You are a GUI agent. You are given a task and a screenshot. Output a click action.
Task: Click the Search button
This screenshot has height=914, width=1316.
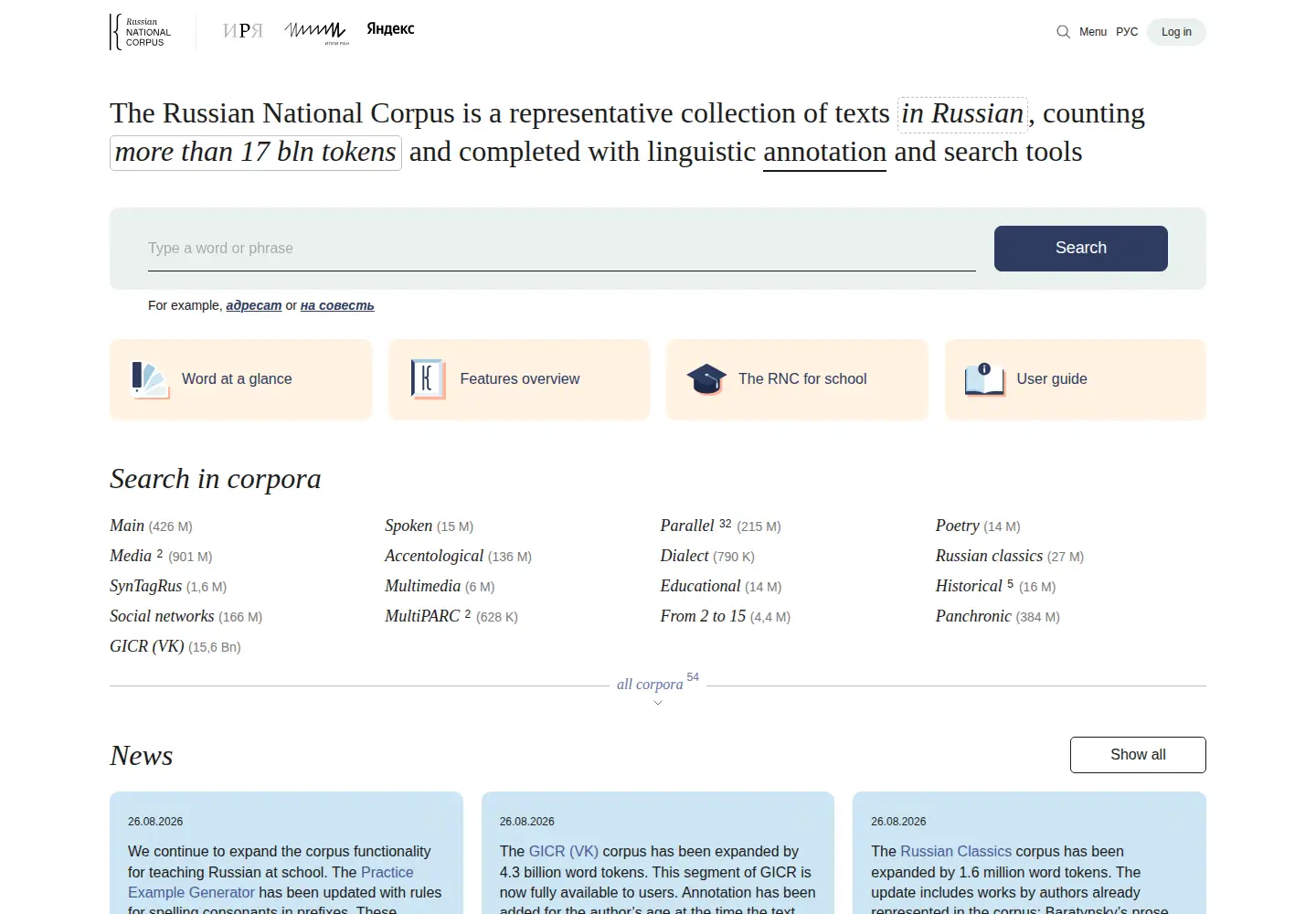click(x=1081, y=249)
